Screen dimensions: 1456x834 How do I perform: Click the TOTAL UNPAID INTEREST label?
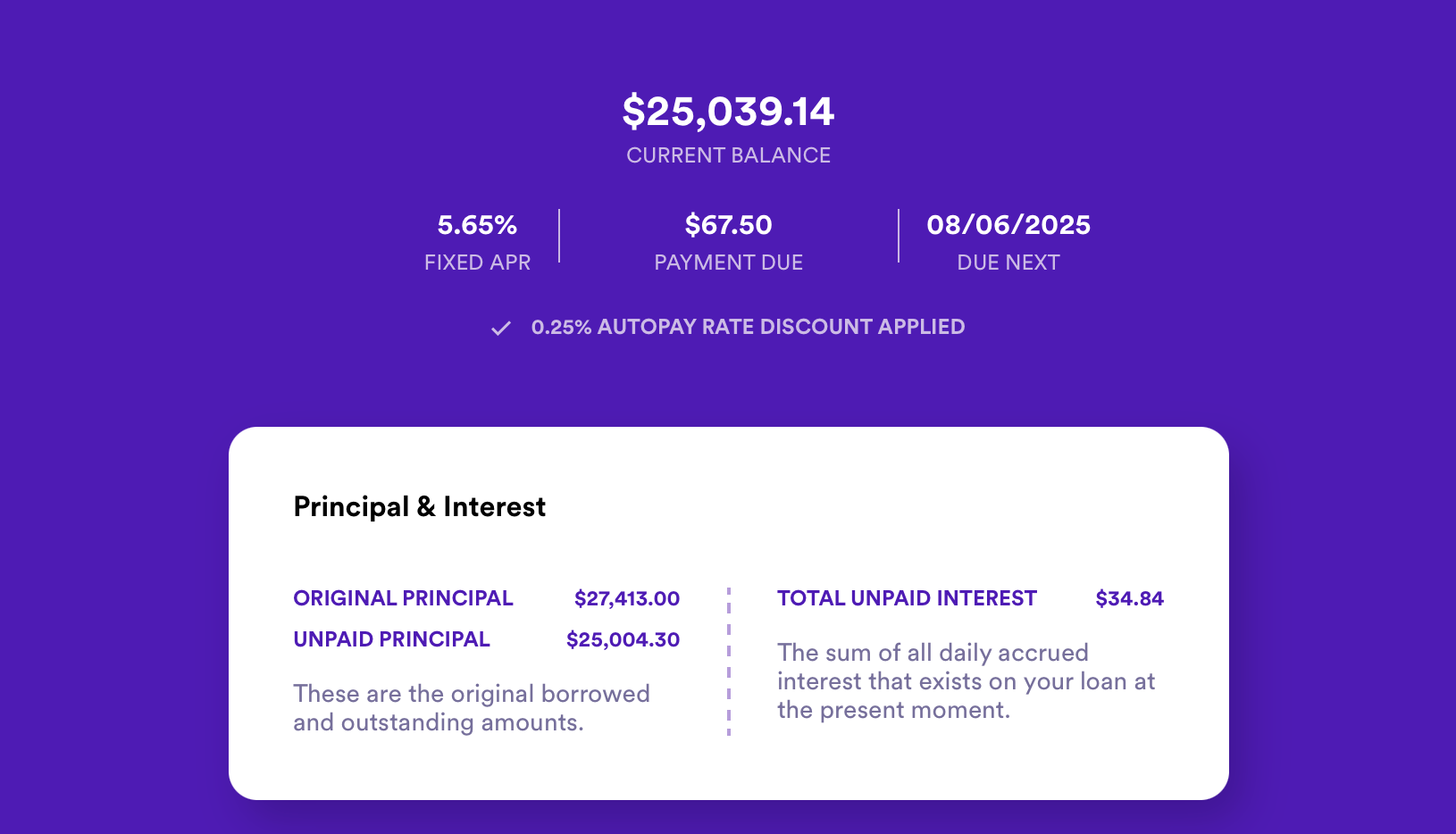point(907,598)
